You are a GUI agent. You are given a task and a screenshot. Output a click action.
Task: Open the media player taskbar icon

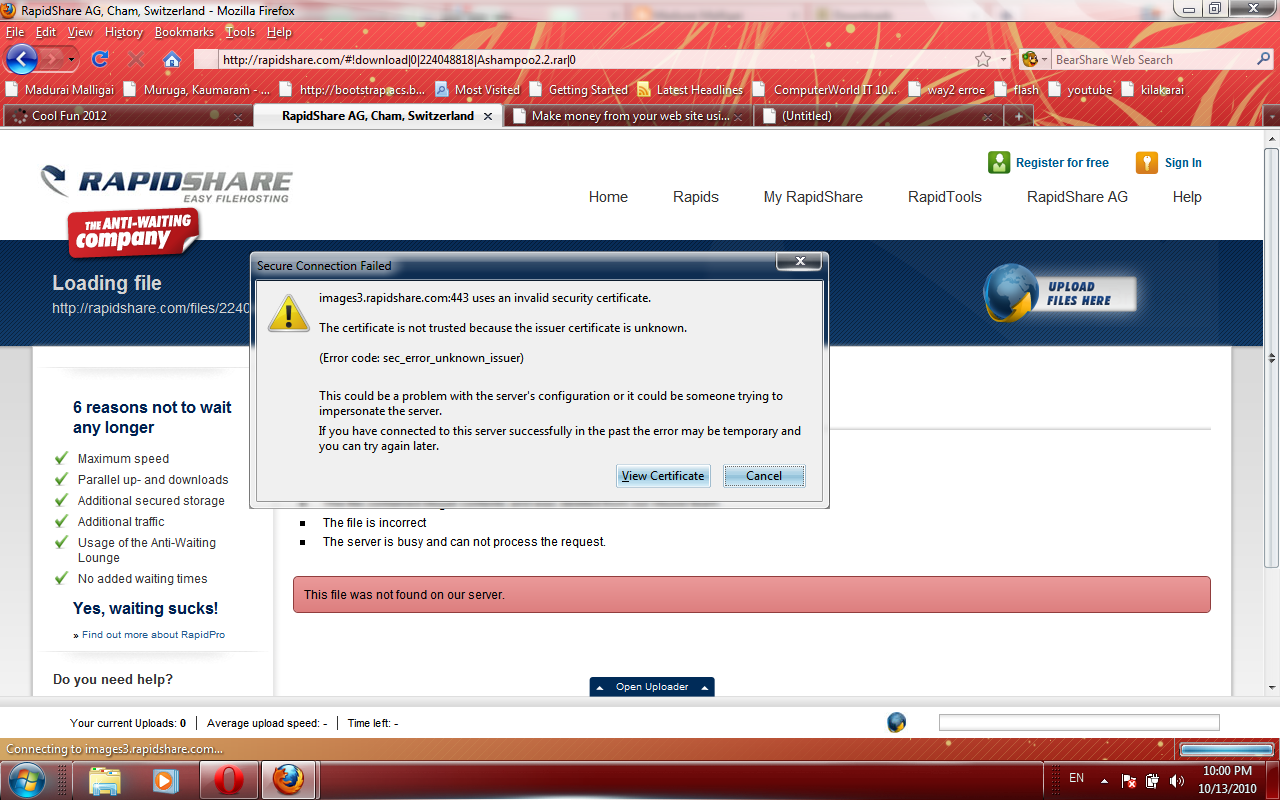point(165,780)
